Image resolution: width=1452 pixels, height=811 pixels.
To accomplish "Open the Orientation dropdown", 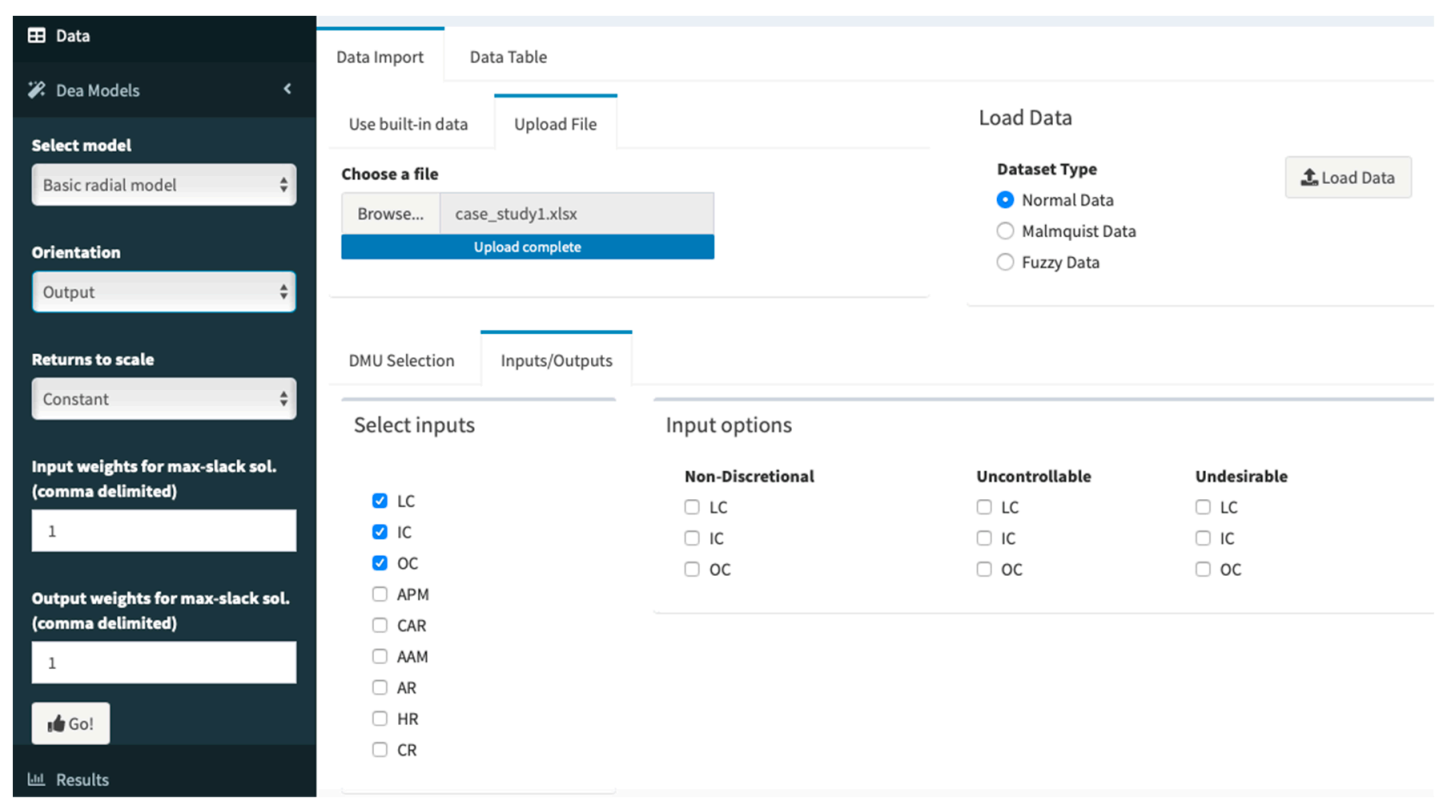I will point(164,292).
